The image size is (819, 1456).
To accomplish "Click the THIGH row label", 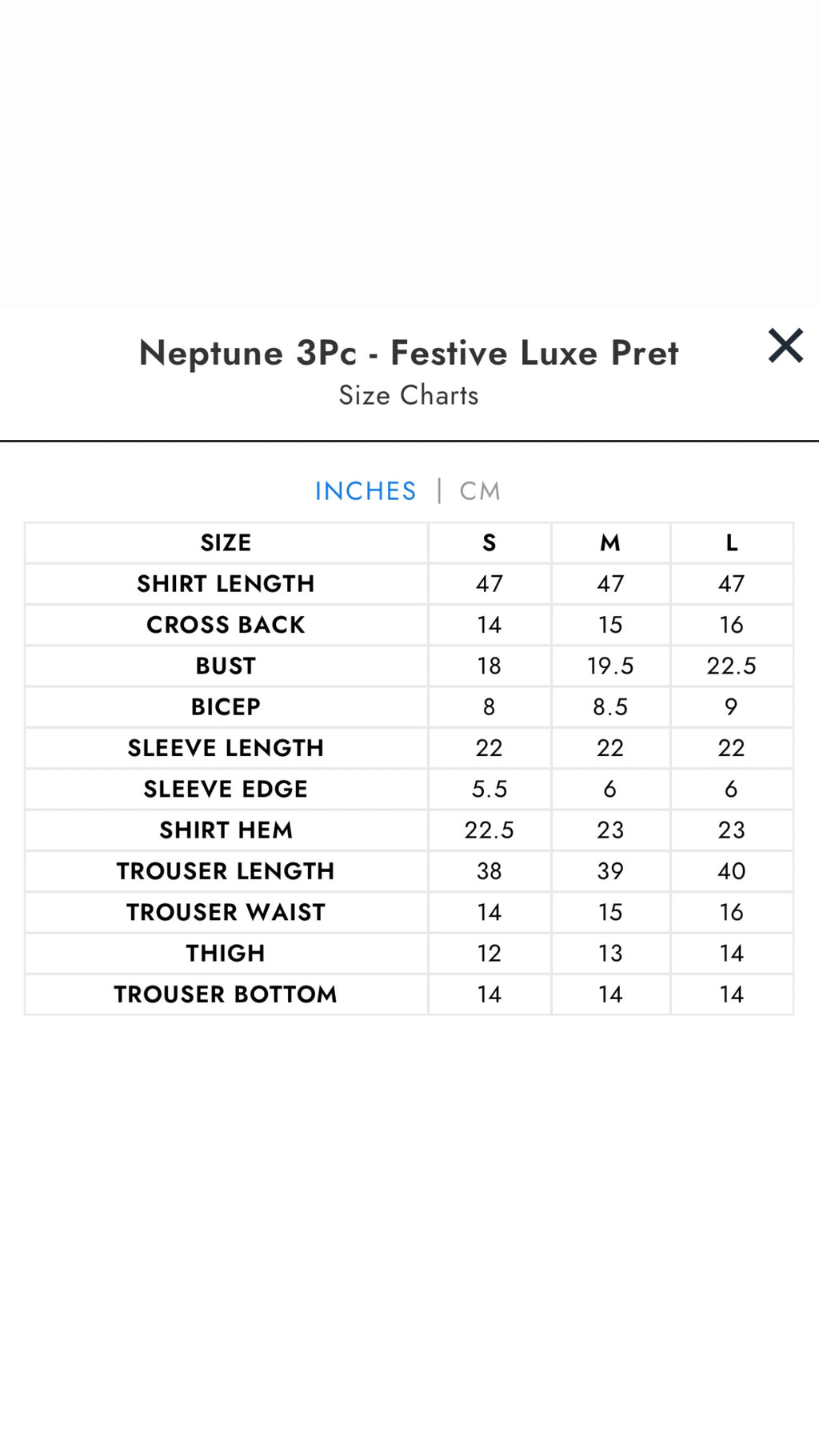I will point(226,953).
